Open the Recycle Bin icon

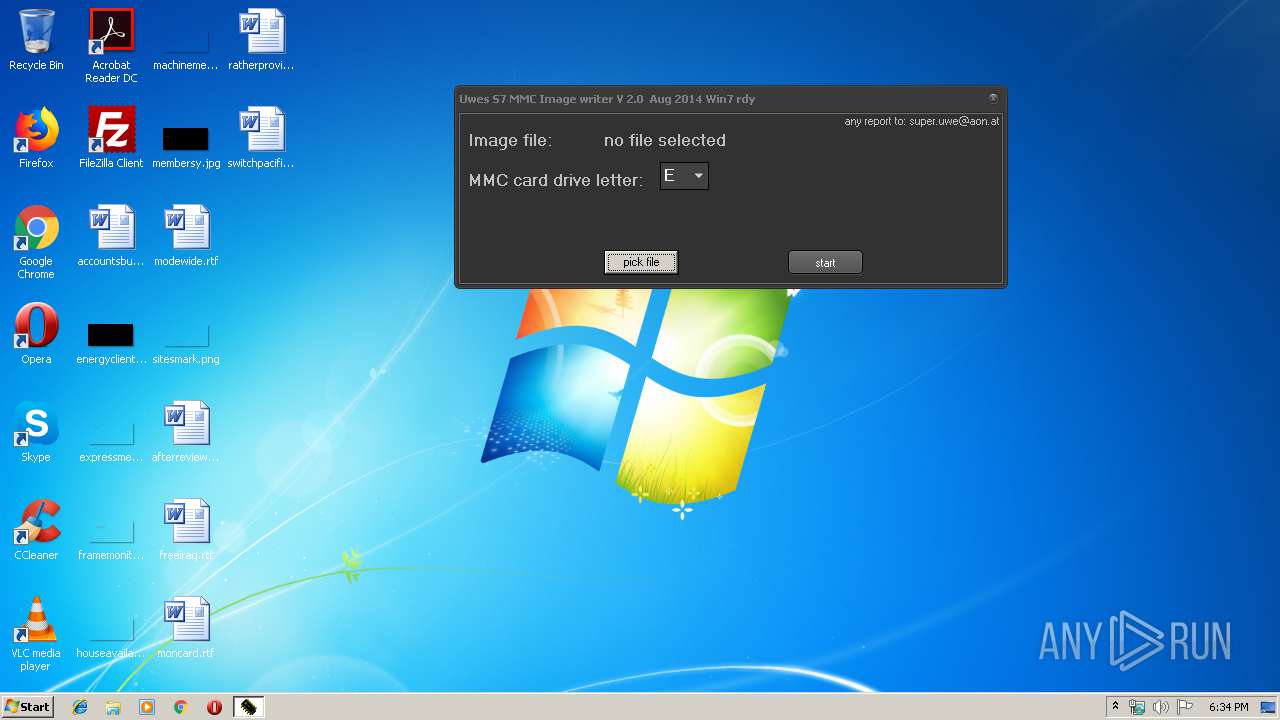click(36, 40)
